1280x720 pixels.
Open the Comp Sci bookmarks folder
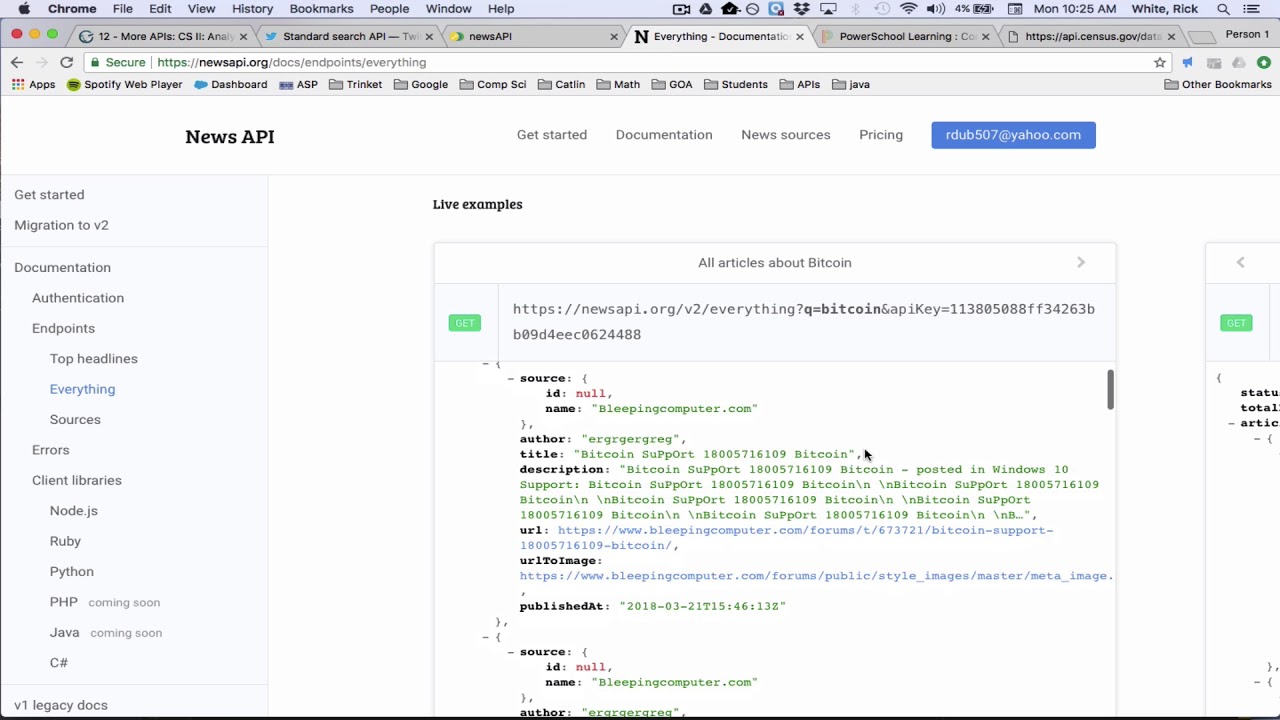(493, 84)
